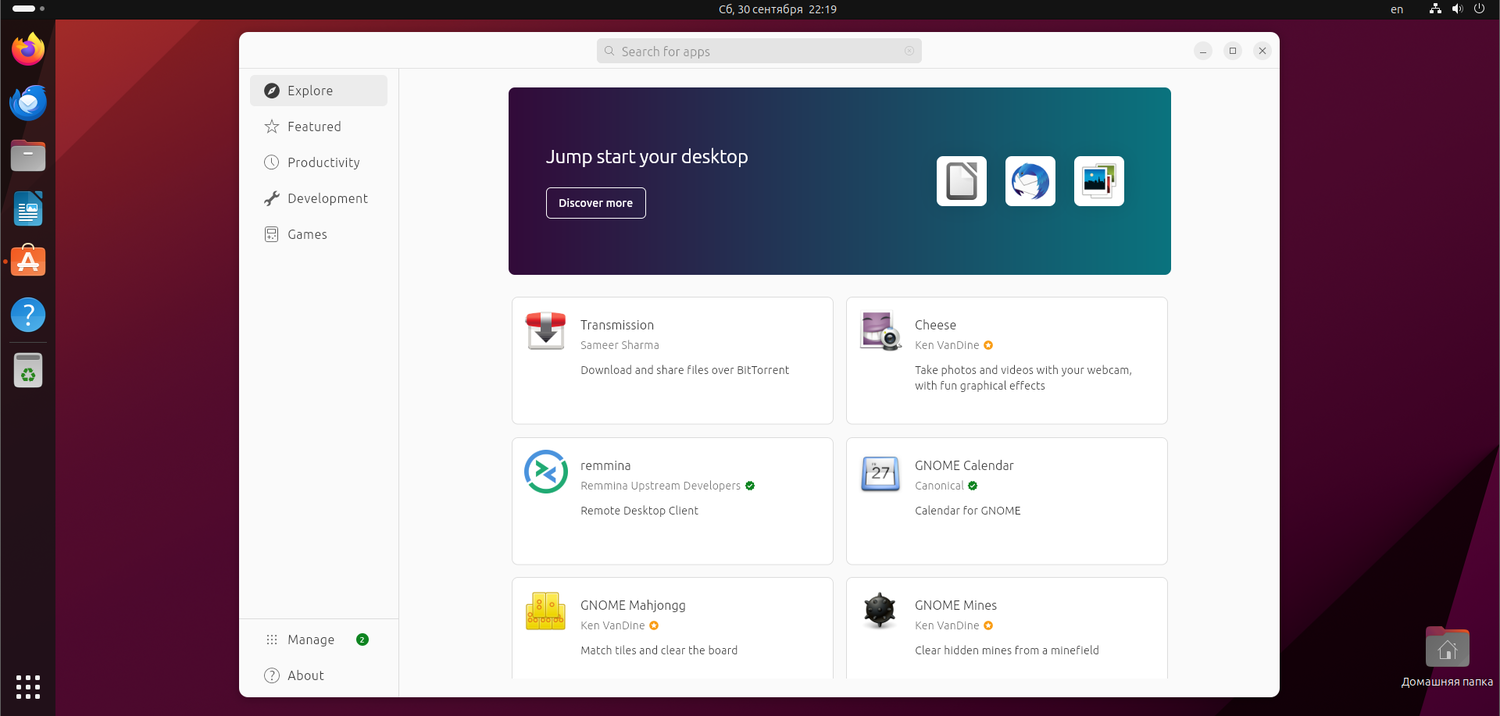Click 'Download and share files over BitTorrent' text
This screenshot has width=1500, height=716.
click(x=684, y=370)
